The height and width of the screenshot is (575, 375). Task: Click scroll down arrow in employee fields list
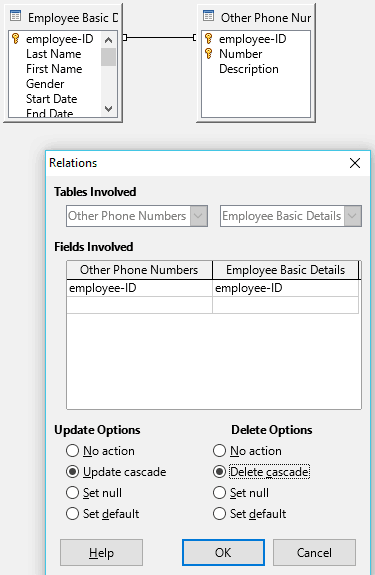click(109, 109)
